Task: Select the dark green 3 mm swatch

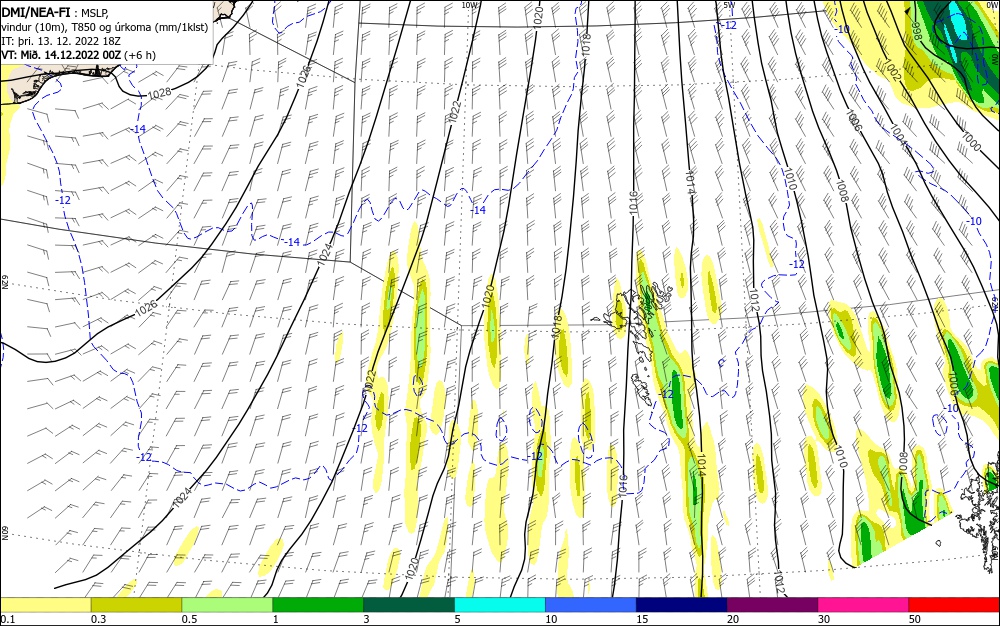Action: 409,605
